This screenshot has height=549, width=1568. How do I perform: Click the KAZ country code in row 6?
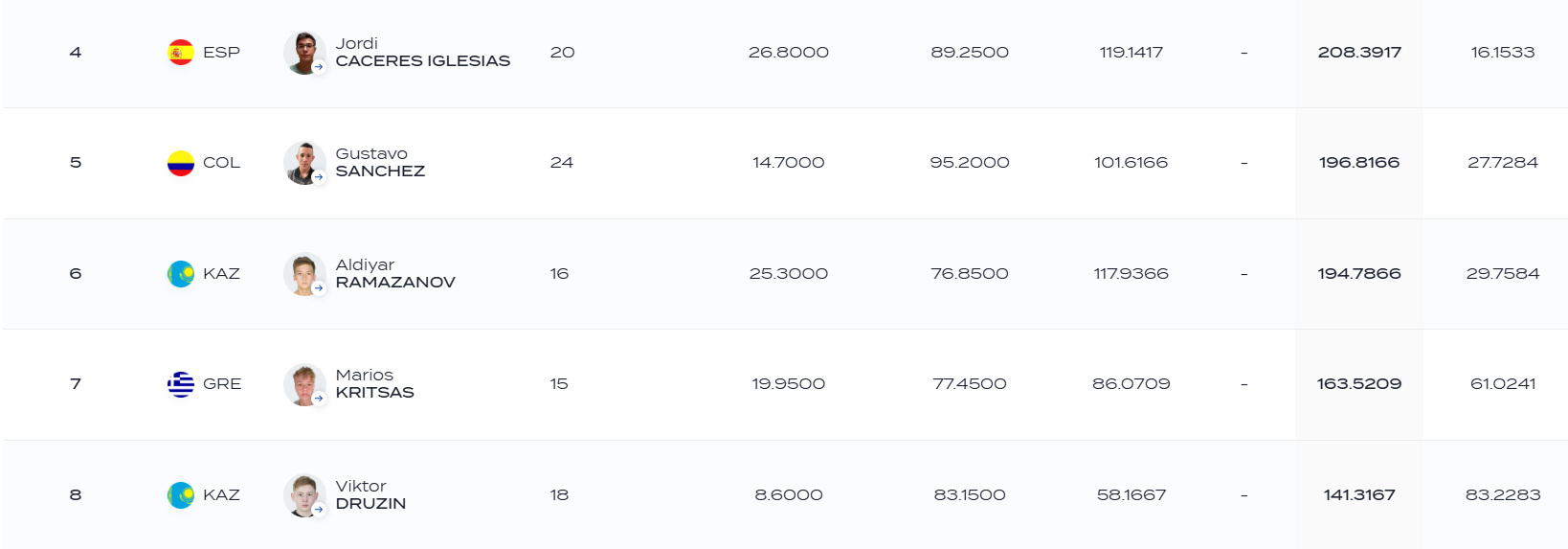click(x=221, y=274)
